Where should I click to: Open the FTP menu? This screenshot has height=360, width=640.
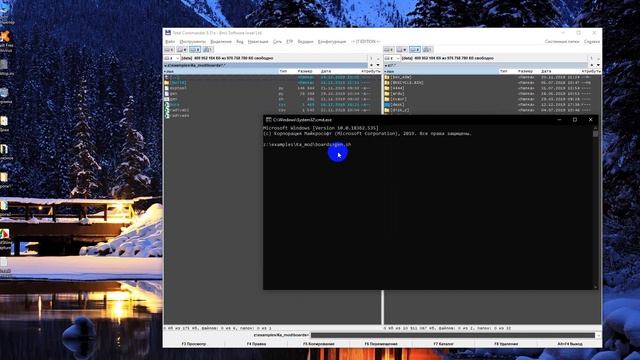click(289, 42)
